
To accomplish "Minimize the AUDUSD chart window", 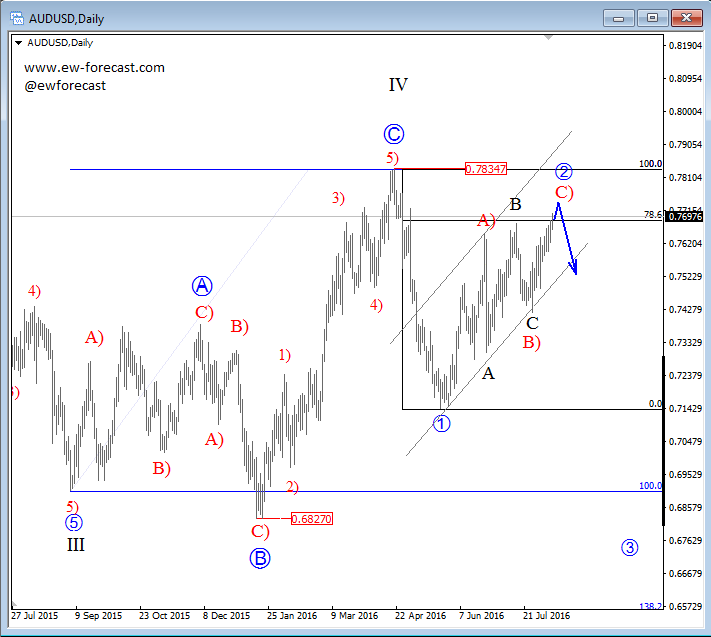I will point(618,18).
